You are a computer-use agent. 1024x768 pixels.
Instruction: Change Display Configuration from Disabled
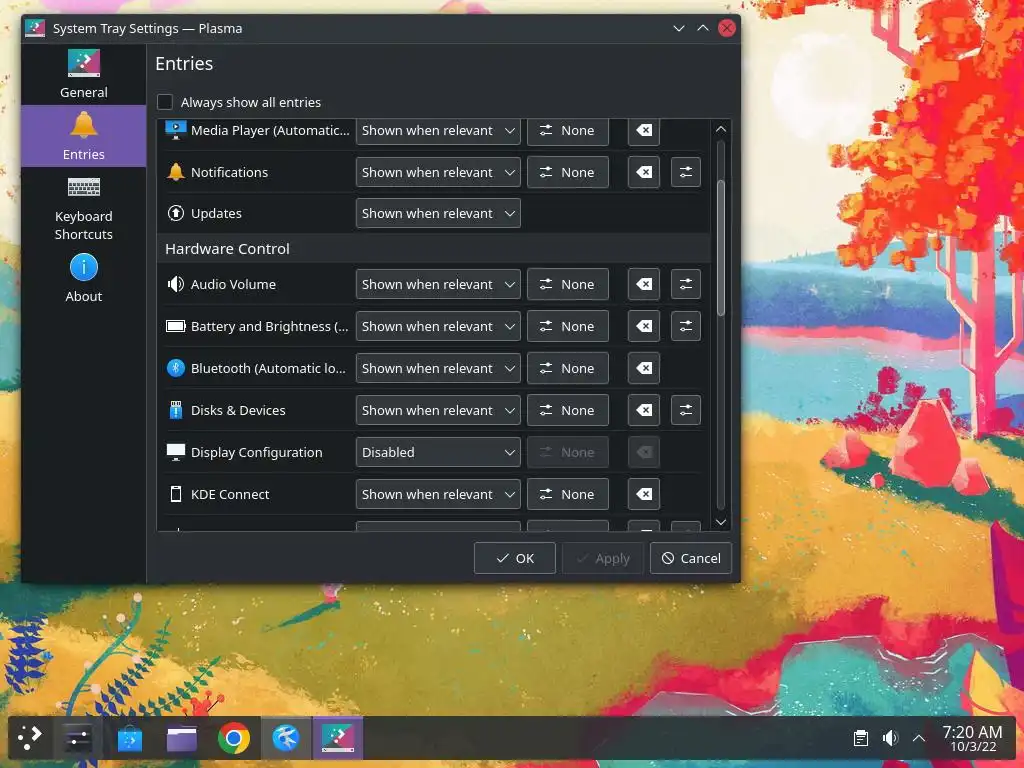pos(438,453)
